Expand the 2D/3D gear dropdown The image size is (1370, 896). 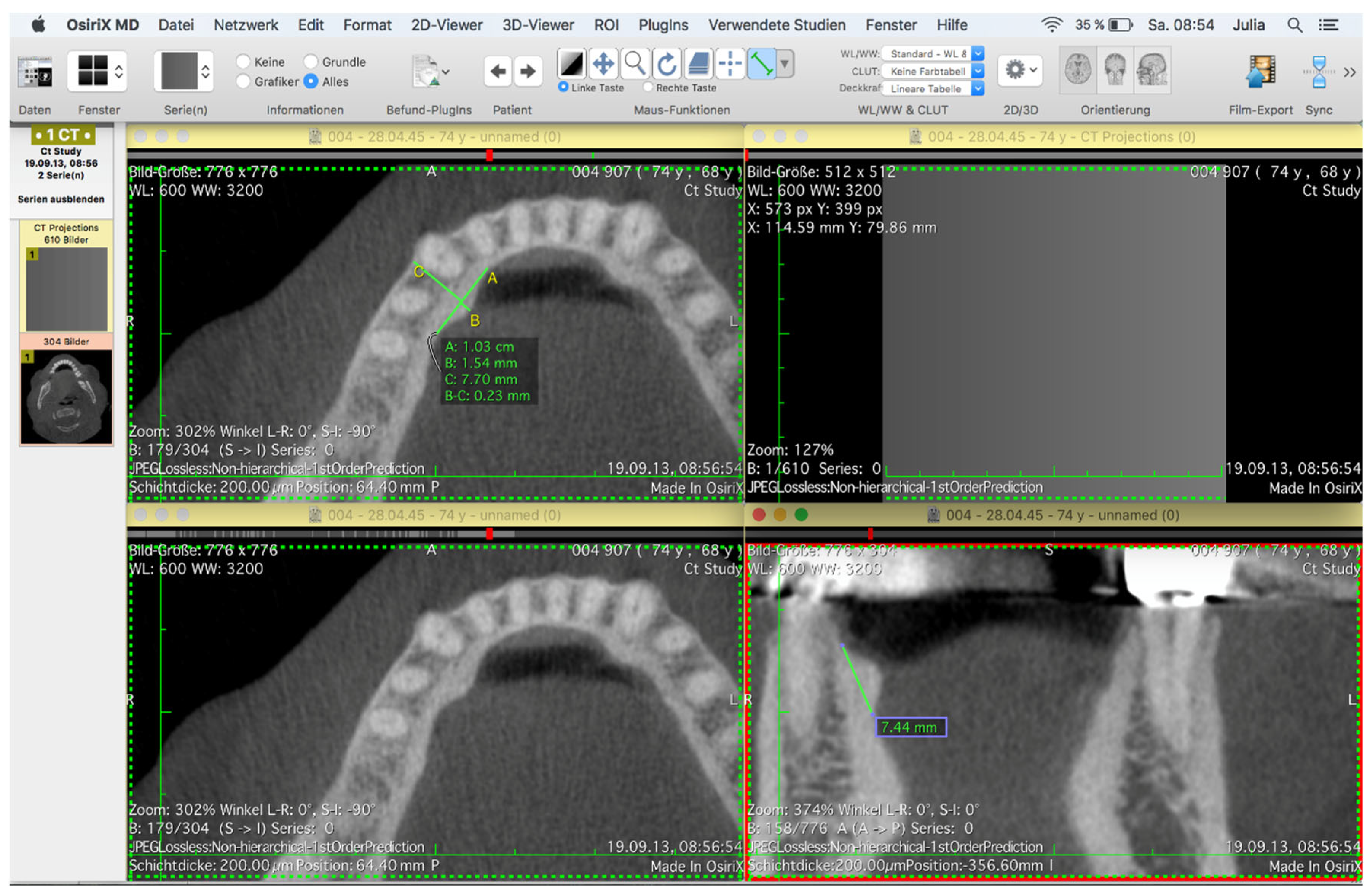click(x=1019, y=70)
